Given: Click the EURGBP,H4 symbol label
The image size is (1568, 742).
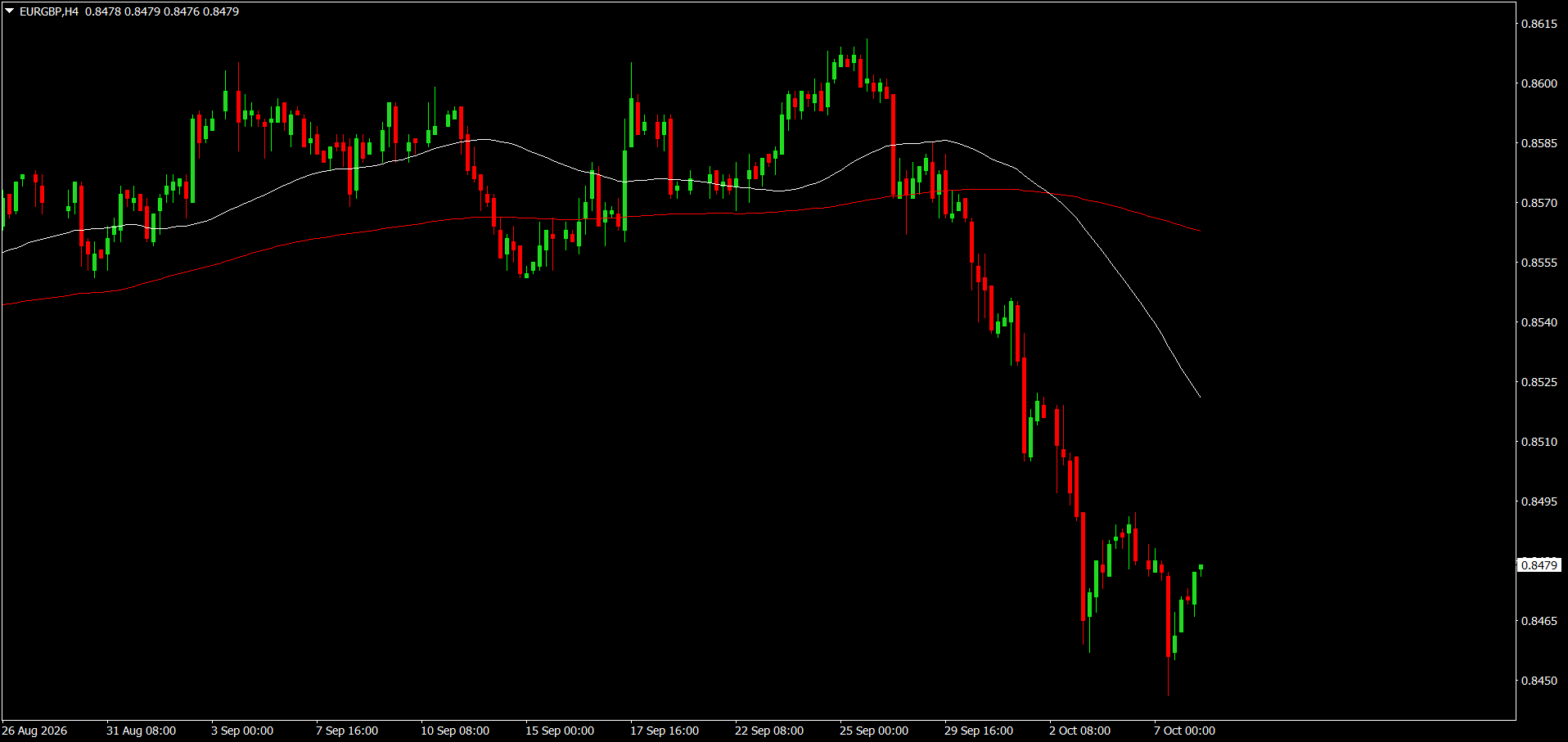Looking at the screenshot, I should [49, 11].
